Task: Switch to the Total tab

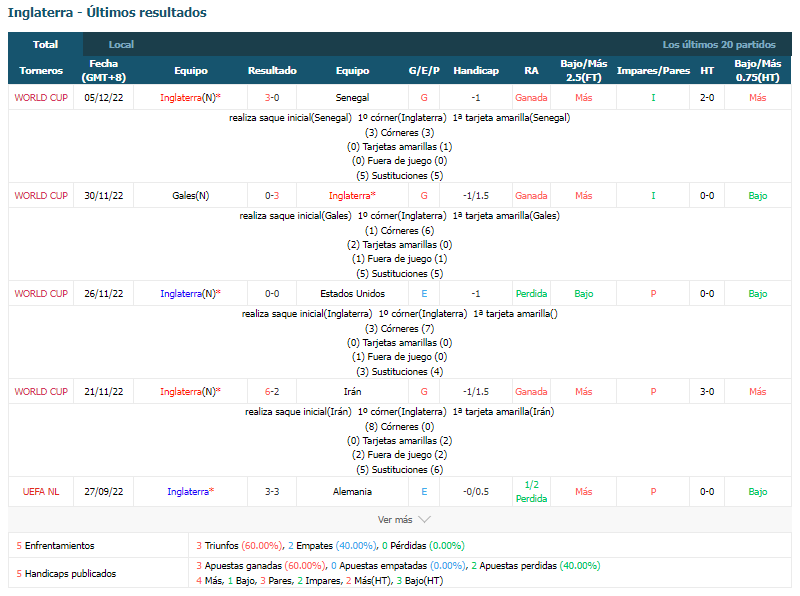Action: [45, 44]
